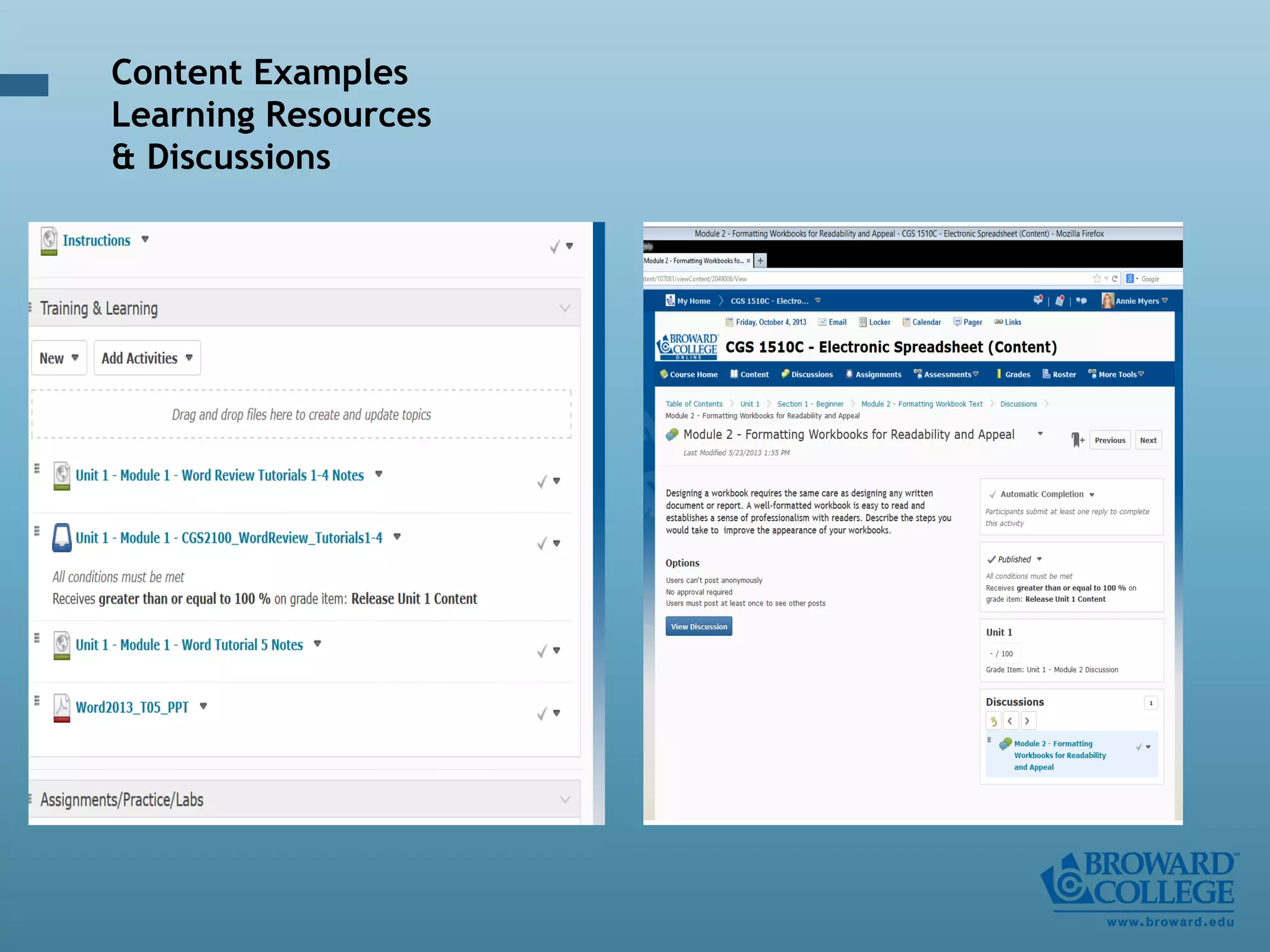This screenshot has width=1270, height=952.
Task: Open the More Tools navbar menu
Action: [1116, 374]
